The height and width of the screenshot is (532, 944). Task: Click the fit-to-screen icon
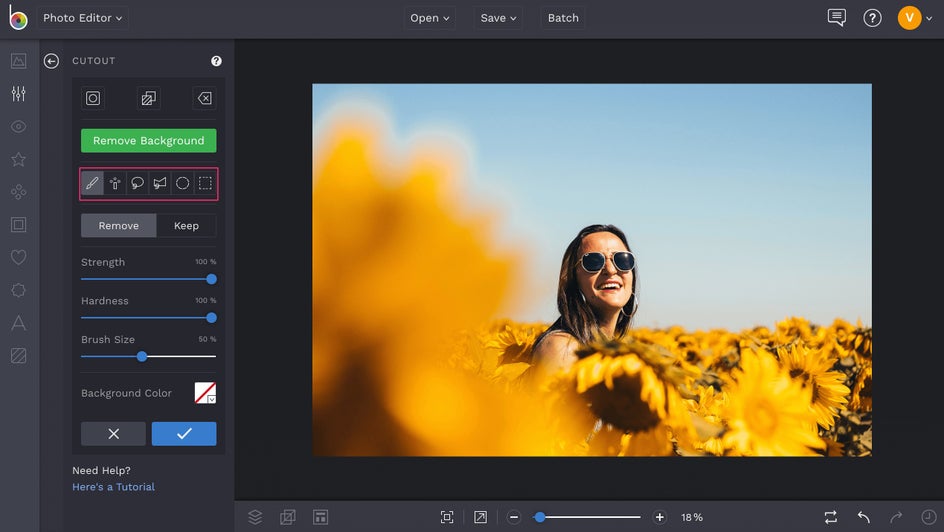coord(447,517)
